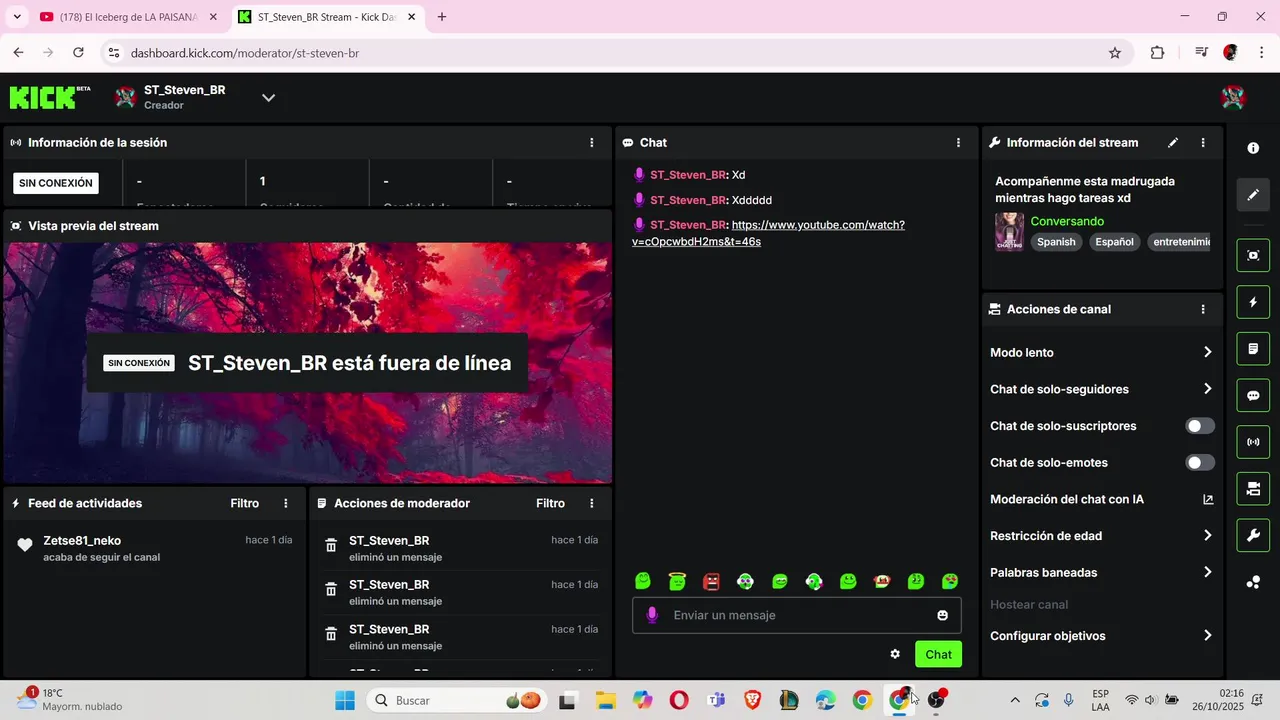Toggle the wrench channel actions icon in sidebar
1280x720 pixels.
pos(1253,535)
